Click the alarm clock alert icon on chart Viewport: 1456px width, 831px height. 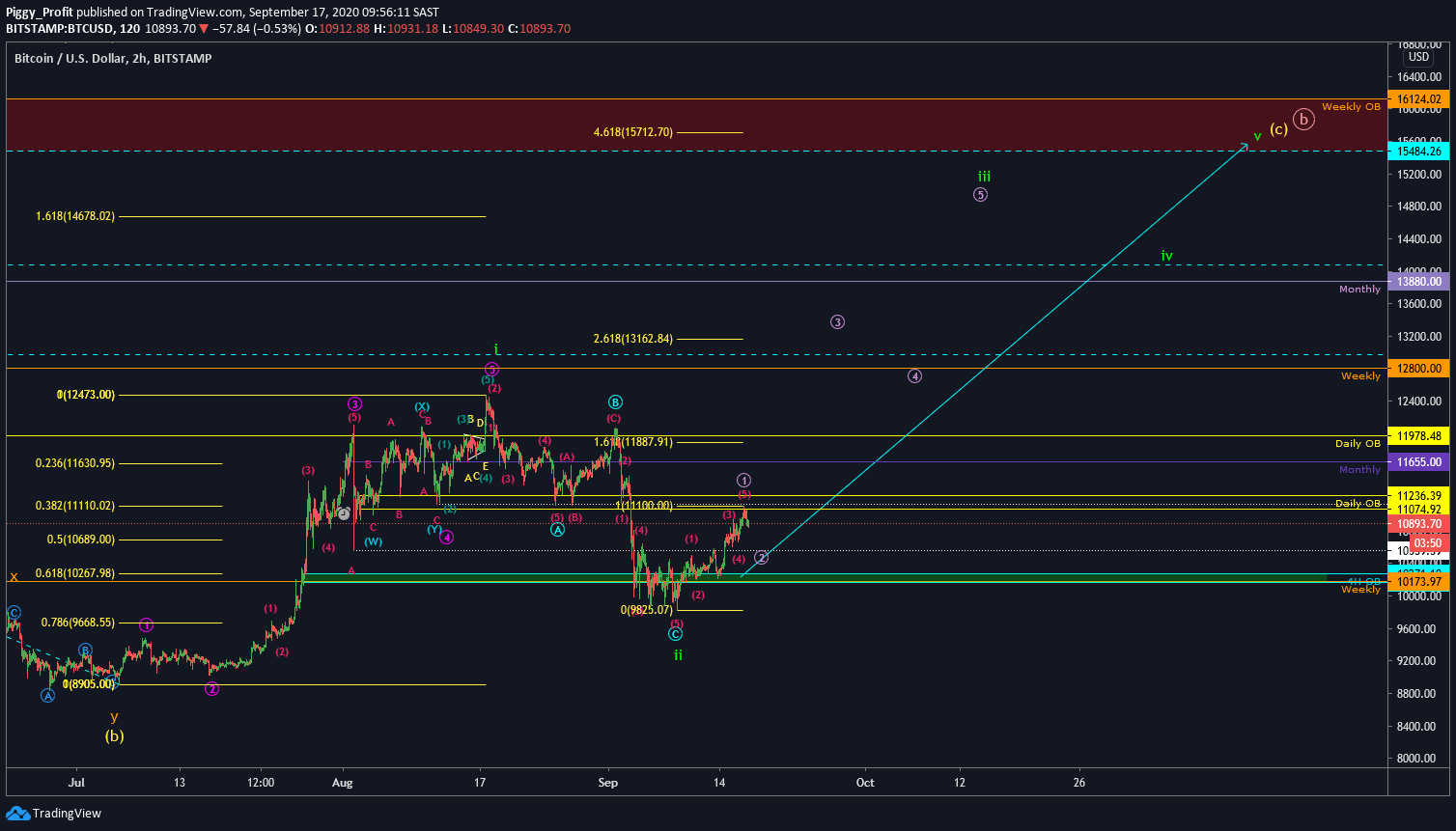(x=343, y=514)
